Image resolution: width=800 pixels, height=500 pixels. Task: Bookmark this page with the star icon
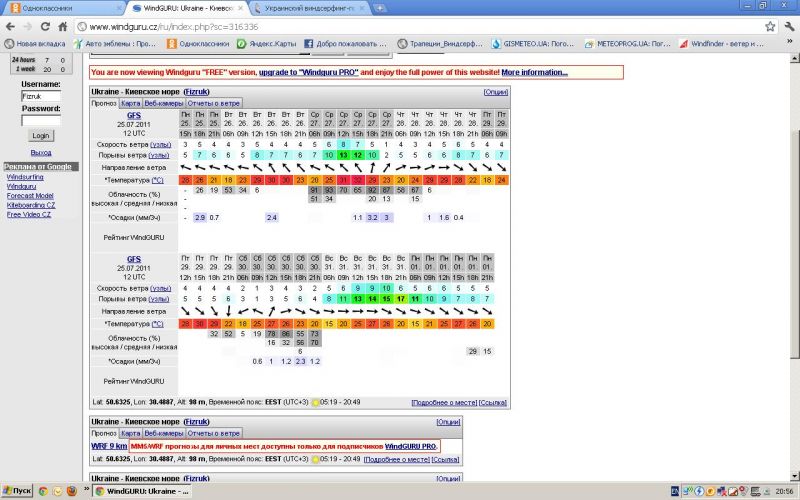pos(767,26)
